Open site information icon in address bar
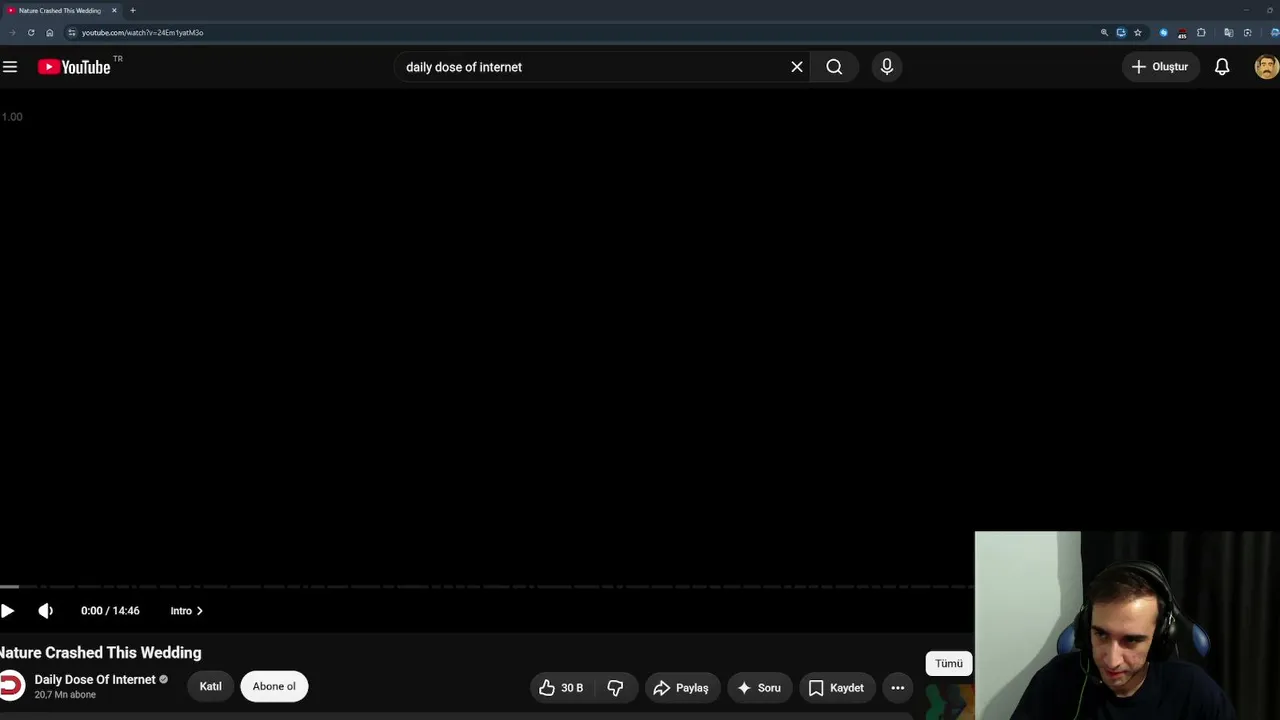The height and width of the screenshot is (720, 1280). 71,32
